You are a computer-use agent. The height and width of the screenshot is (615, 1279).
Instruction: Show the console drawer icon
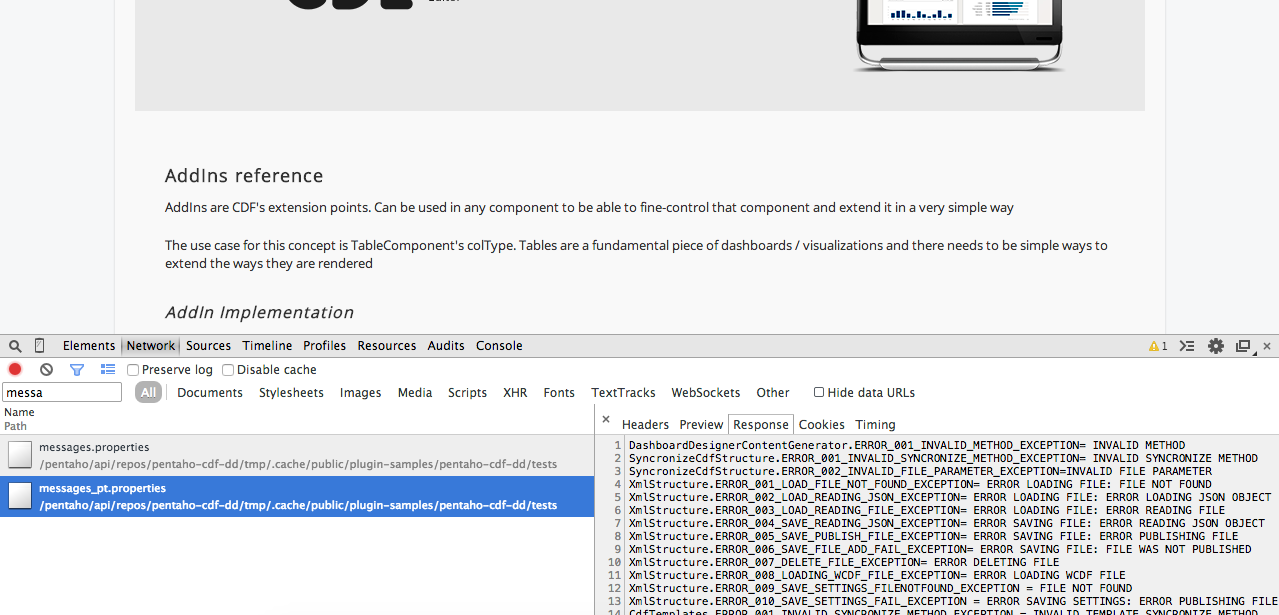(1187, 346)
